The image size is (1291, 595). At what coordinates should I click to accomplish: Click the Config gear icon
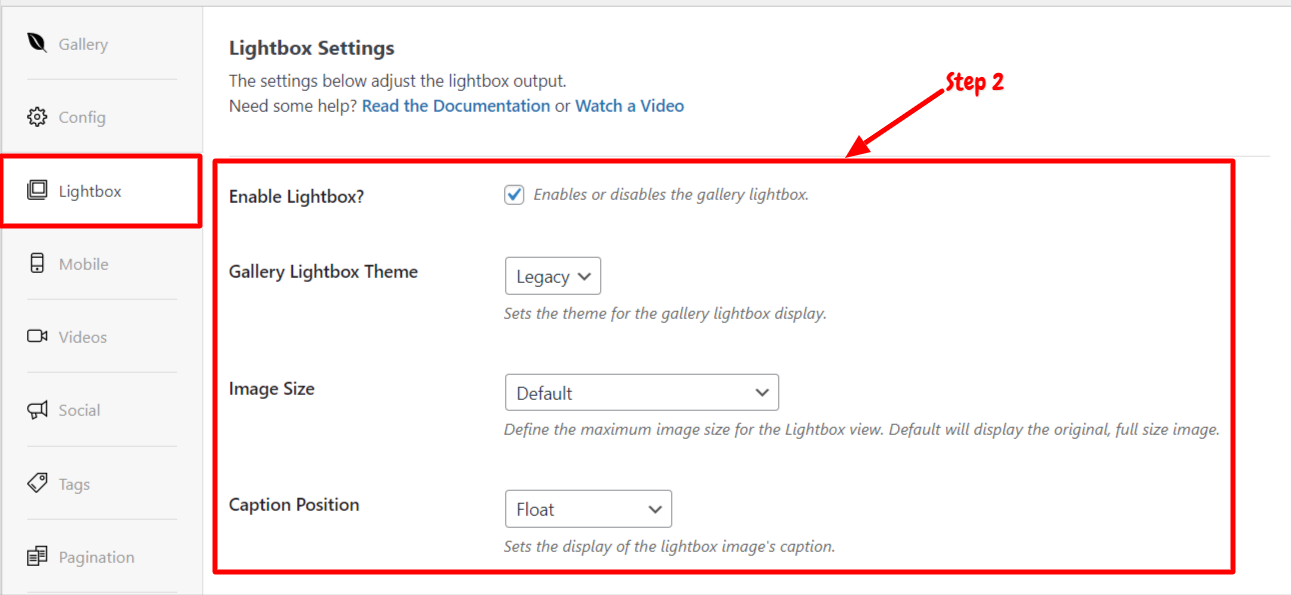37,117
